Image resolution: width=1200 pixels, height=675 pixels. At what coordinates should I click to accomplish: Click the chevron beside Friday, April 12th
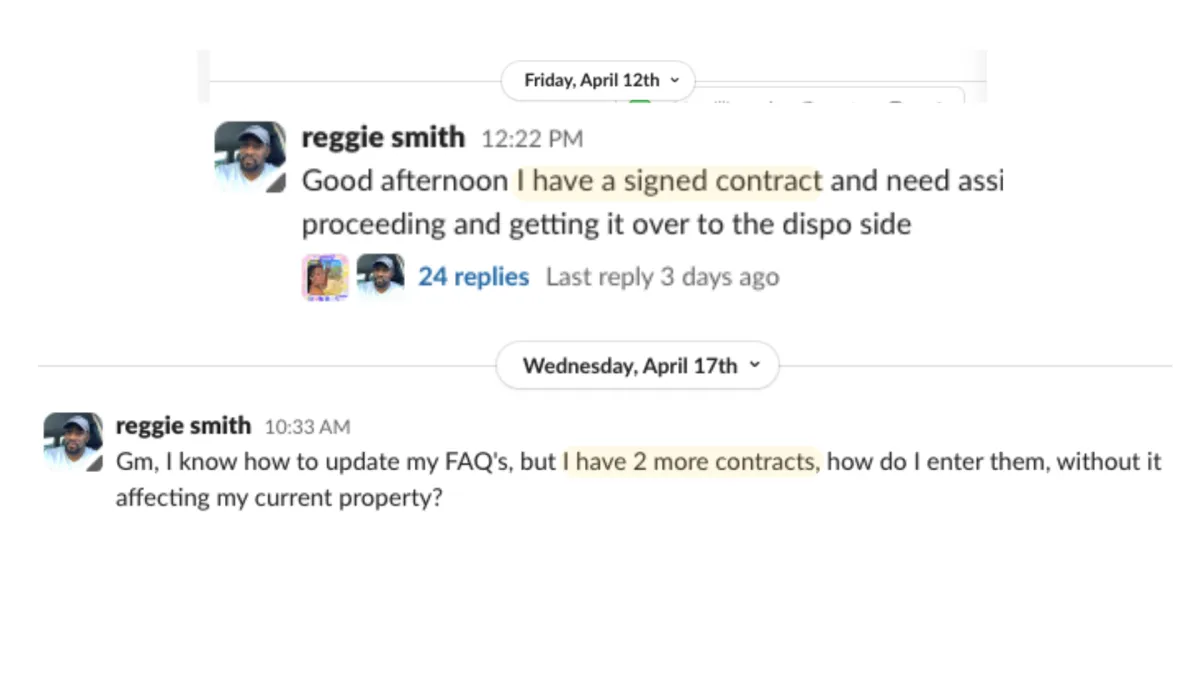675,81
